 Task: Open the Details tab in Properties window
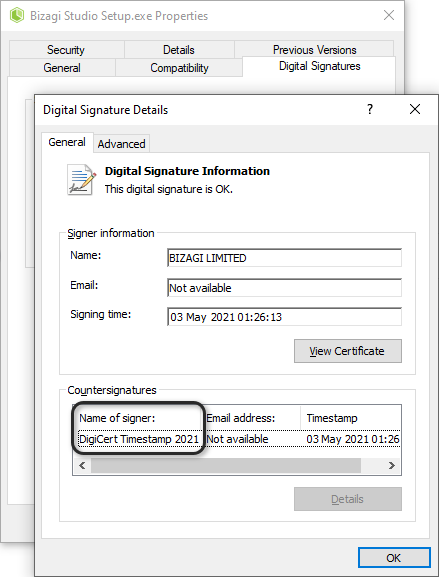[x=179, y=50]
